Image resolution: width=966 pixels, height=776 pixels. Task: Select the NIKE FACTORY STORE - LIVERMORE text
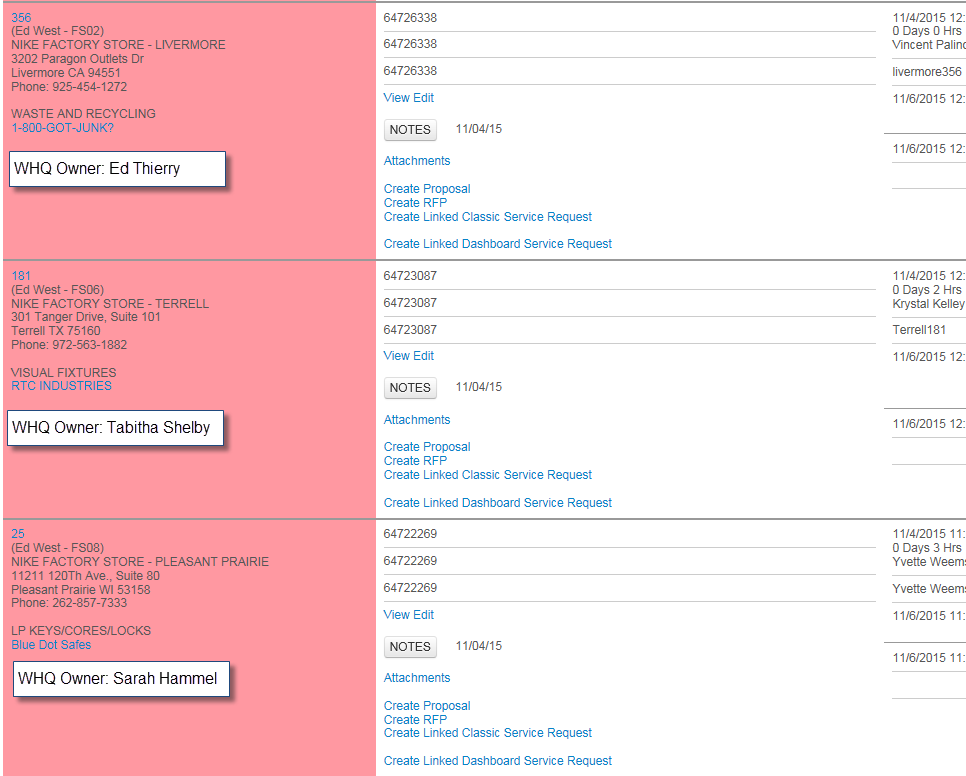point(118,45)
